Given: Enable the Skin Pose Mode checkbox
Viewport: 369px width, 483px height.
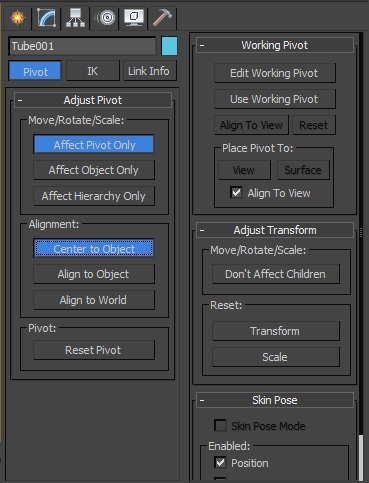Looking at the screenshot, I should [220, 426].
